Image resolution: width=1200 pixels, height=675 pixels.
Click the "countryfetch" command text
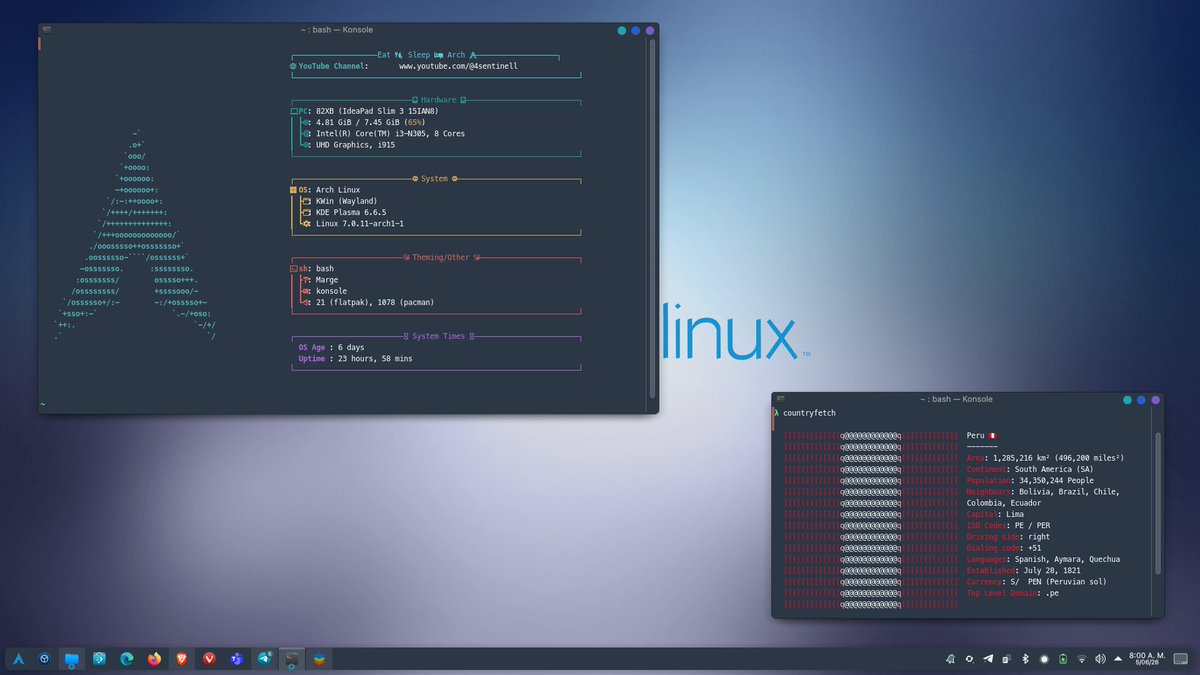tap(809, 413)
